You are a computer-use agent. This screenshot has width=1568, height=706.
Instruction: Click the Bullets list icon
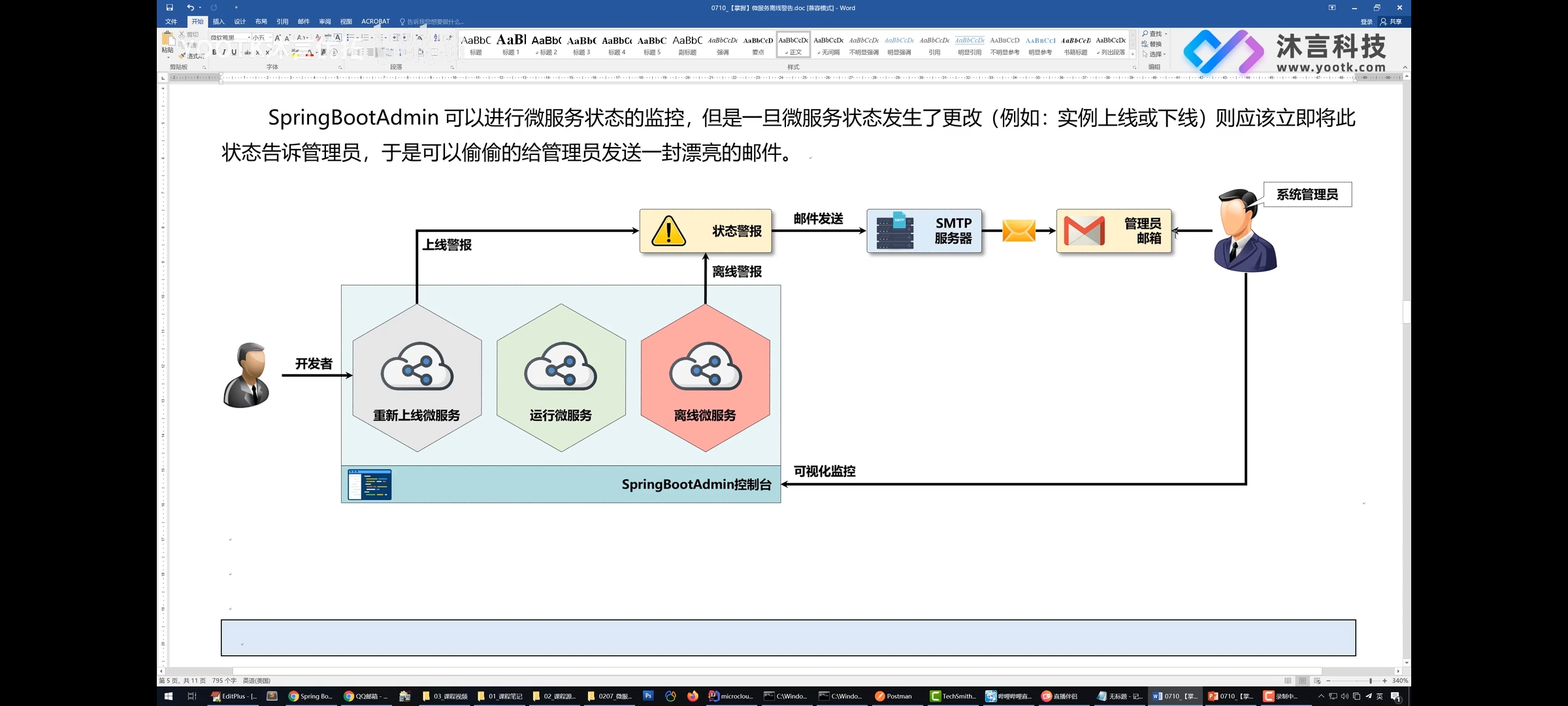point(350,38)
